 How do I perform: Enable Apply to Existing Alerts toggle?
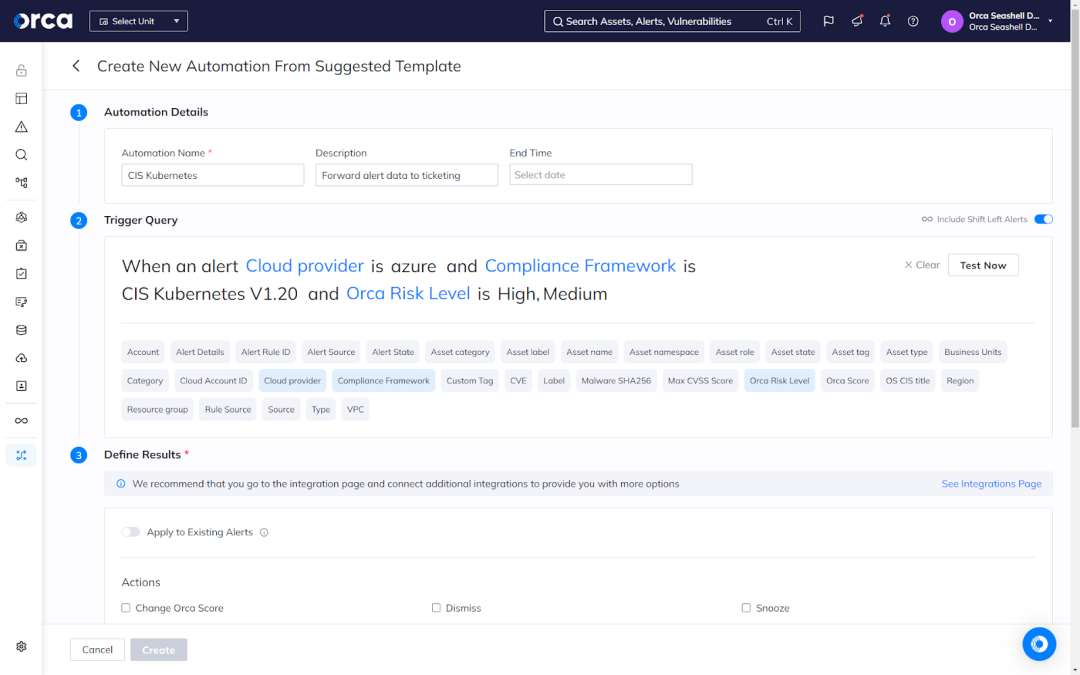[x=131, y=532]
